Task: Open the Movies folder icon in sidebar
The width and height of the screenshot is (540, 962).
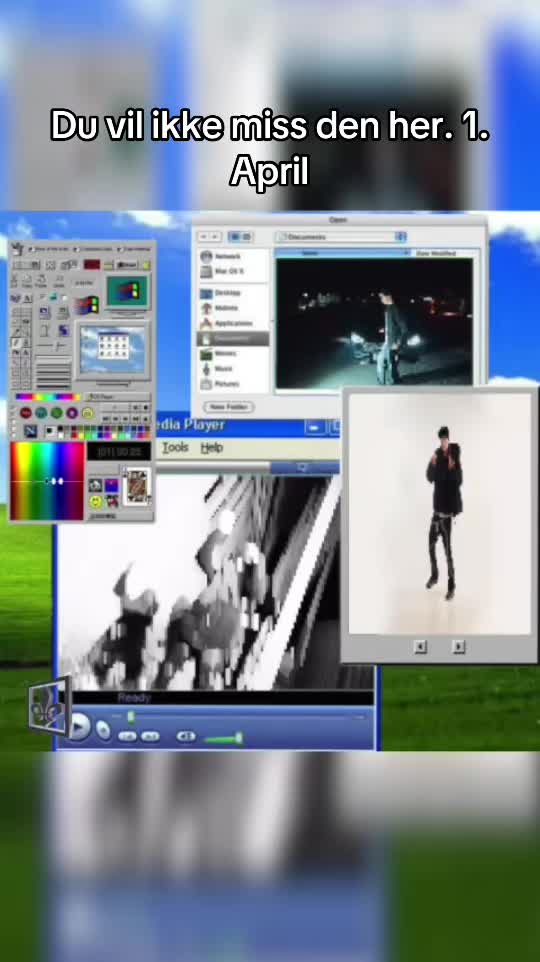Action: 206,353
